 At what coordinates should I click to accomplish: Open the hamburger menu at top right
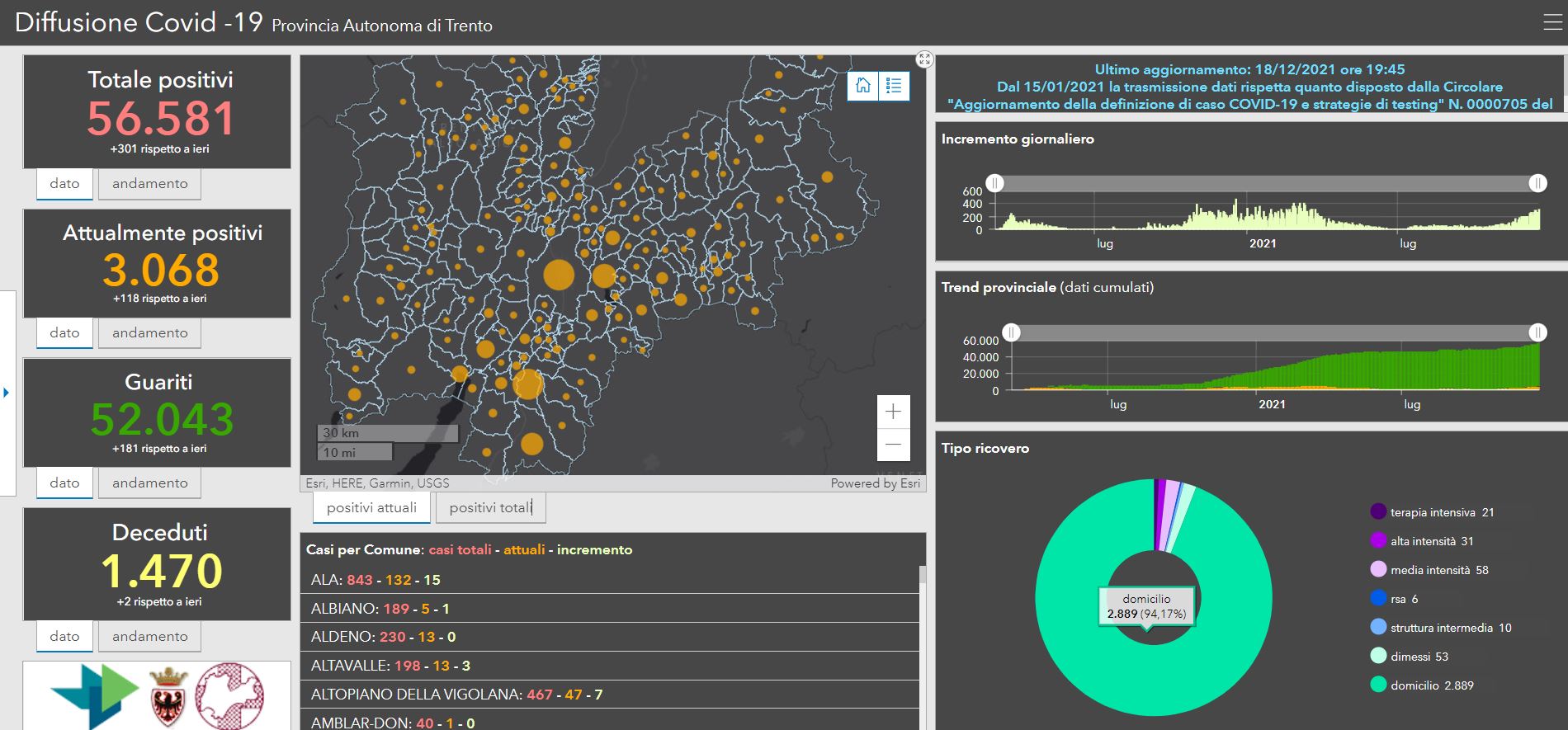pyautogui.click(x=1551, y=23)
